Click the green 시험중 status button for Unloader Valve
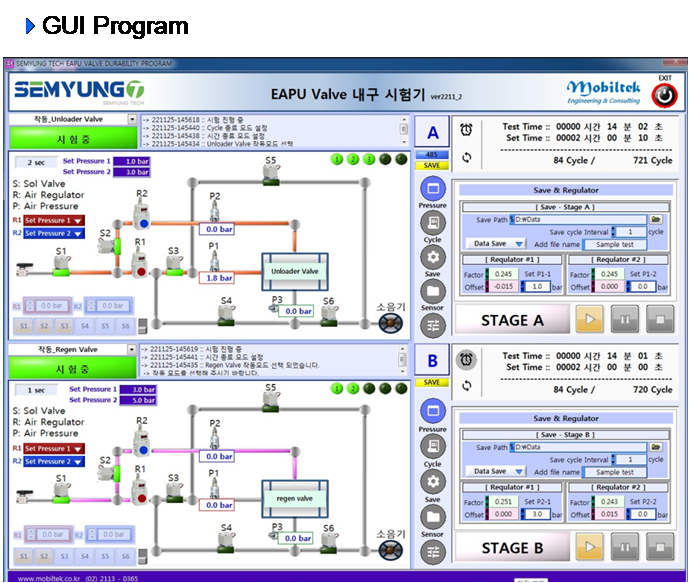This screenshot has width=689, height=583. [73, 139]
